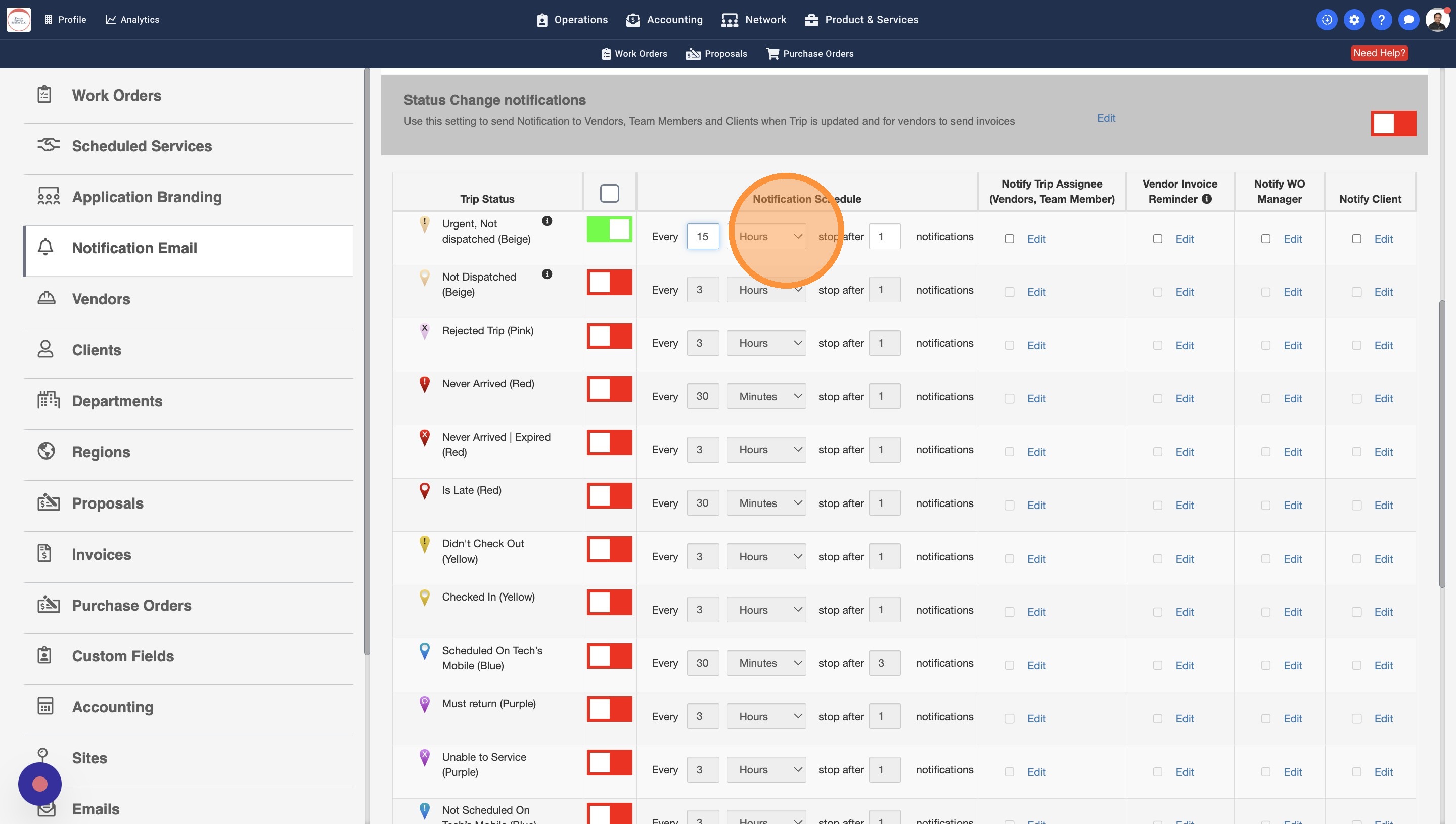Select Vendors in the left sidebar
This screenshot has width=1456, height=824.
pos(101,299)
